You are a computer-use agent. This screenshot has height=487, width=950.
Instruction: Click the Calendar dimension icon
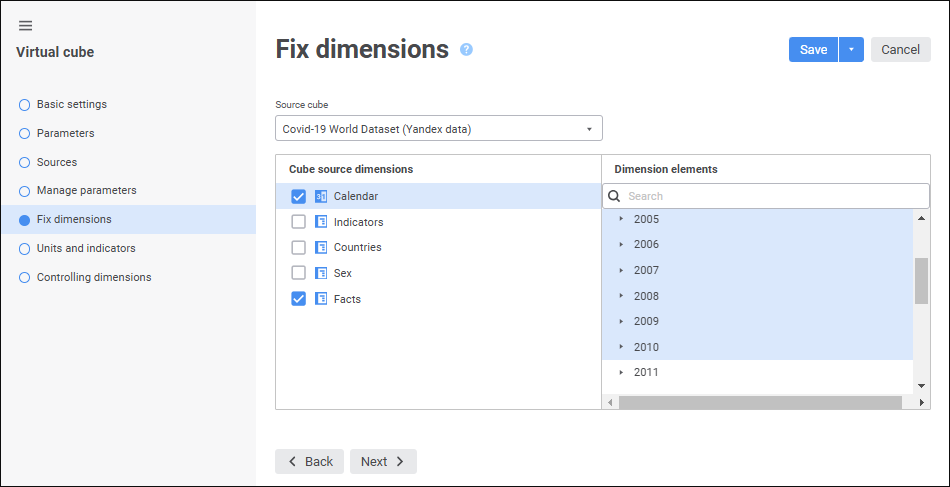pos(321,196)
